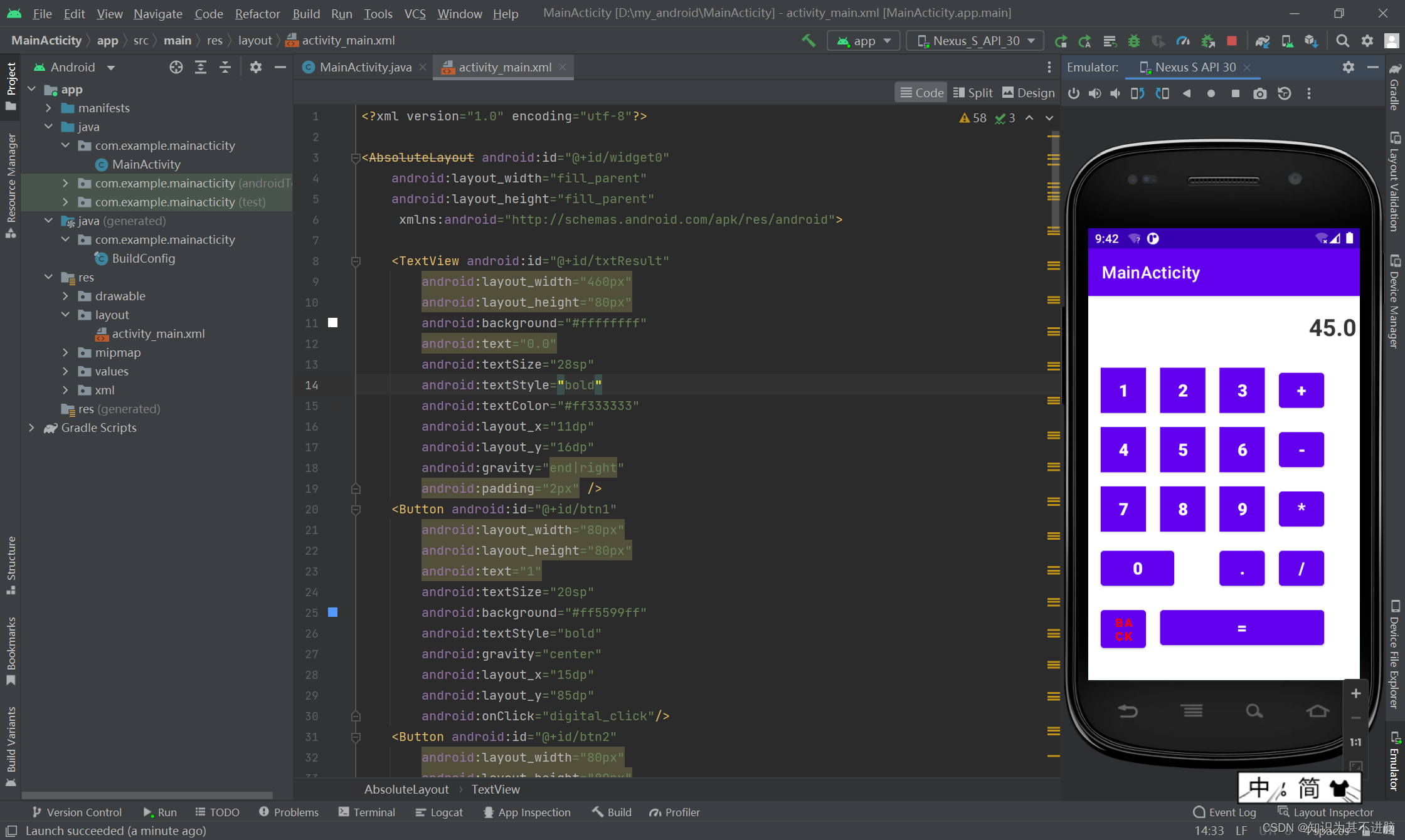Screen dimensions: 1405x840
Task: Open the Problems tool window
Action: point(289,812)
